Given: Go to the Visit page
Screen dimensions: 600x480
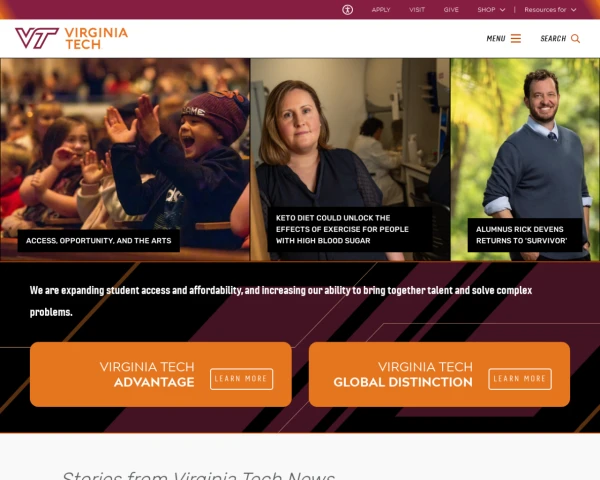Looking at the screenshot, I should pyautogui.click(x=417, y=10).
